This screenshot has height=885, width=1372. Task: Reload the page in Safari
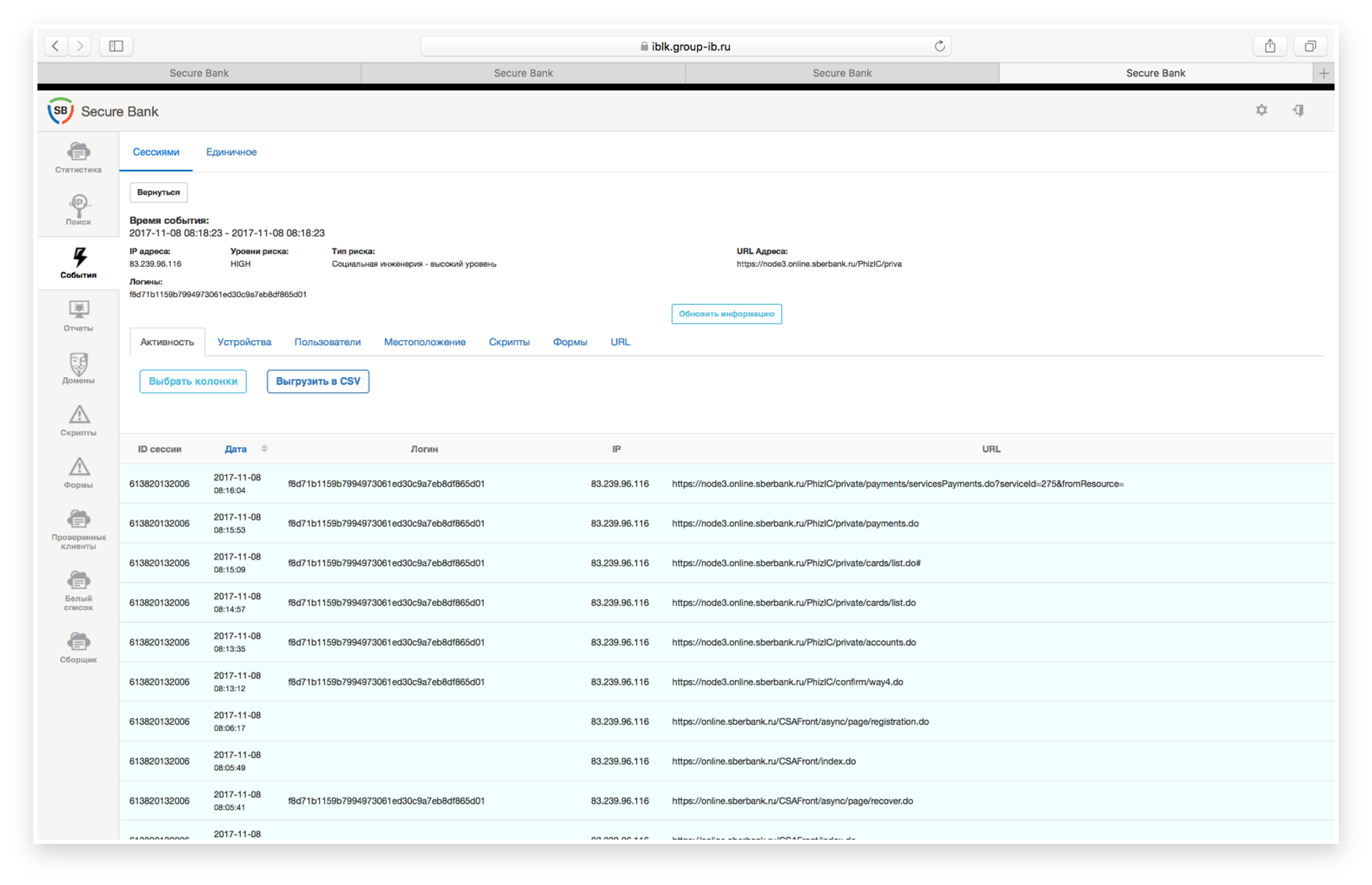[939, 46]
